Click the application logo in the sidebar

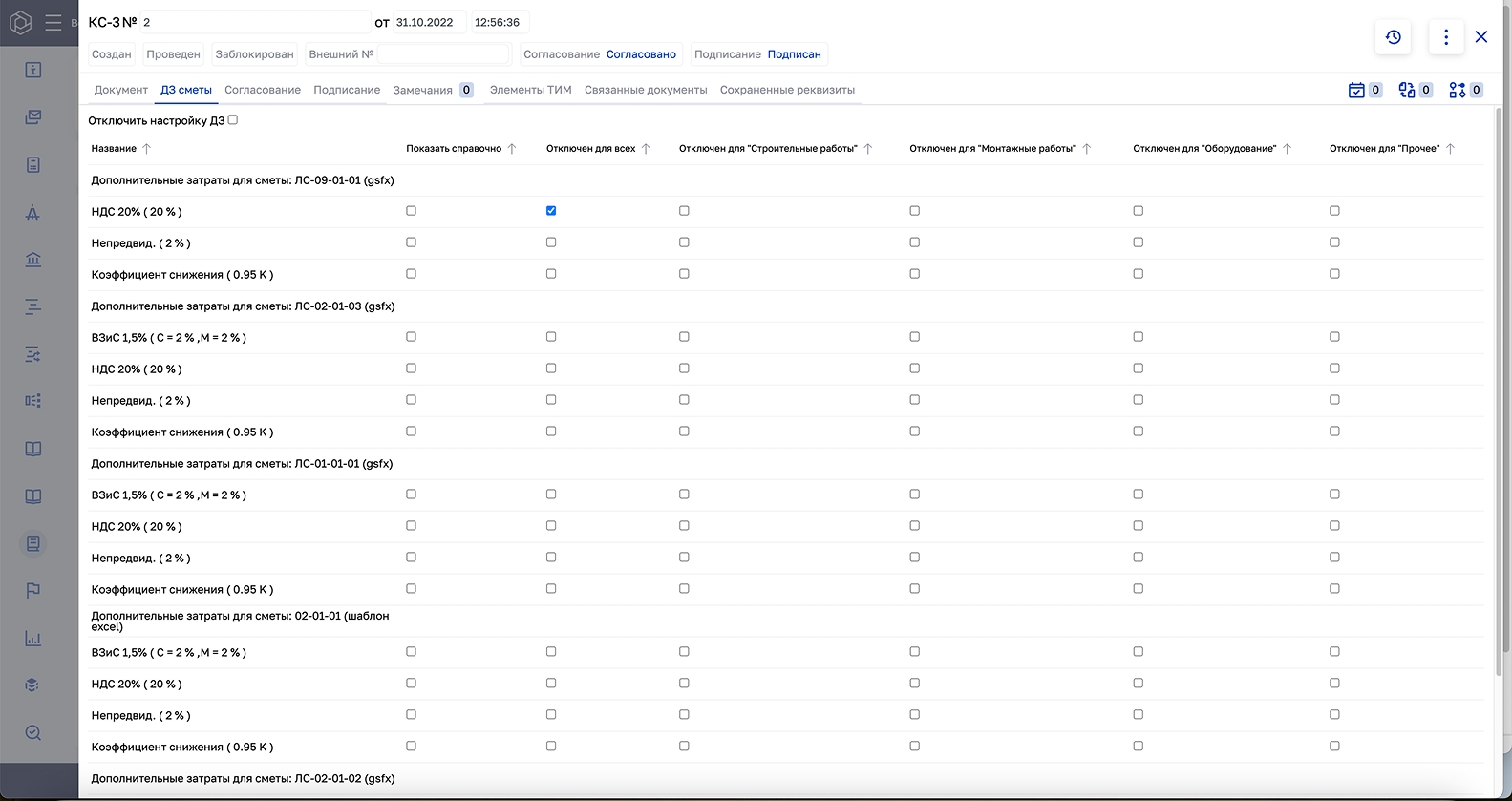click(20, 22)
